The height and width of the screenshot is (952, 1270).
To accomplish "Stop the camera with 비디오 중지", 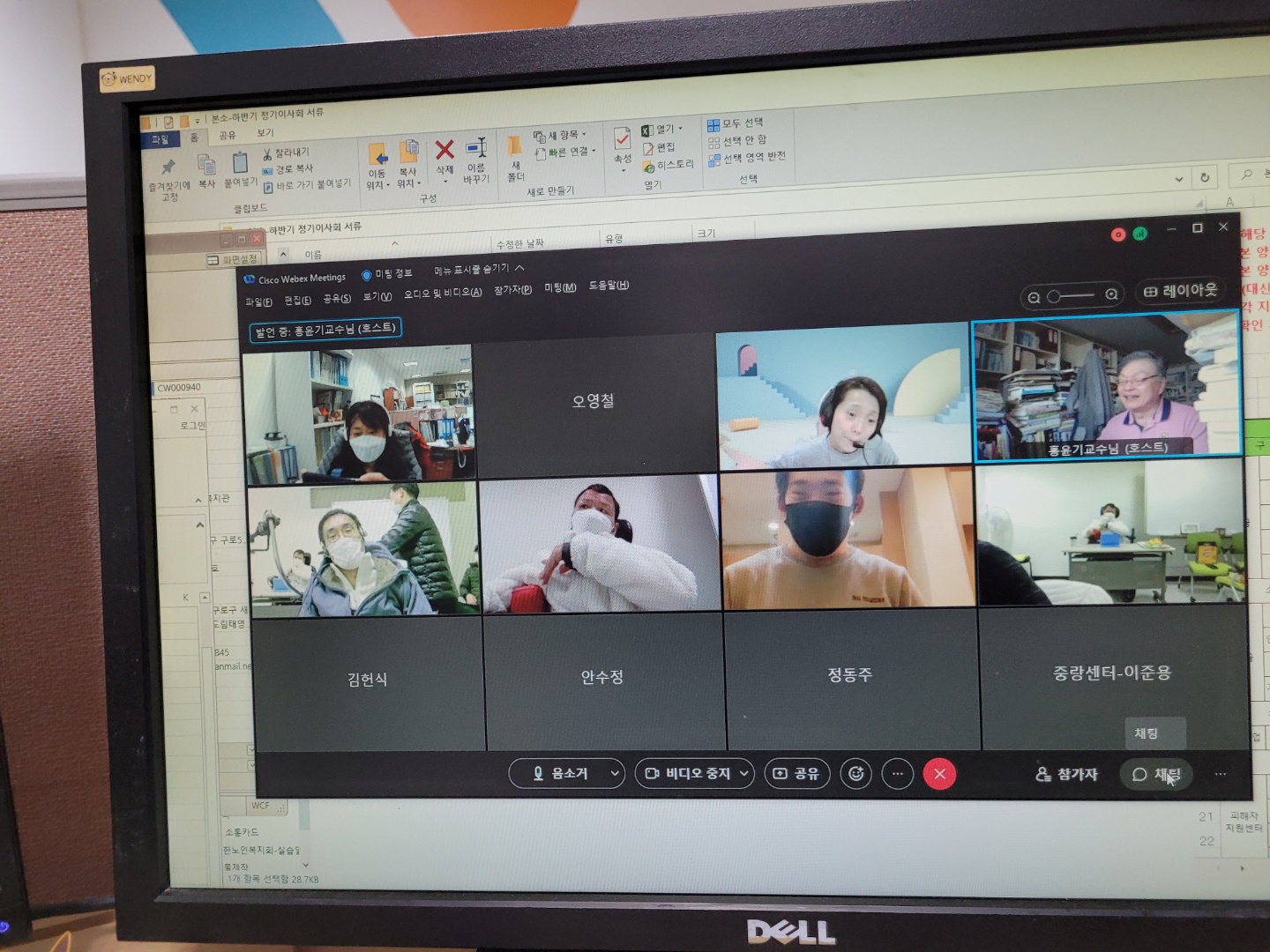I will pos(687,773).
